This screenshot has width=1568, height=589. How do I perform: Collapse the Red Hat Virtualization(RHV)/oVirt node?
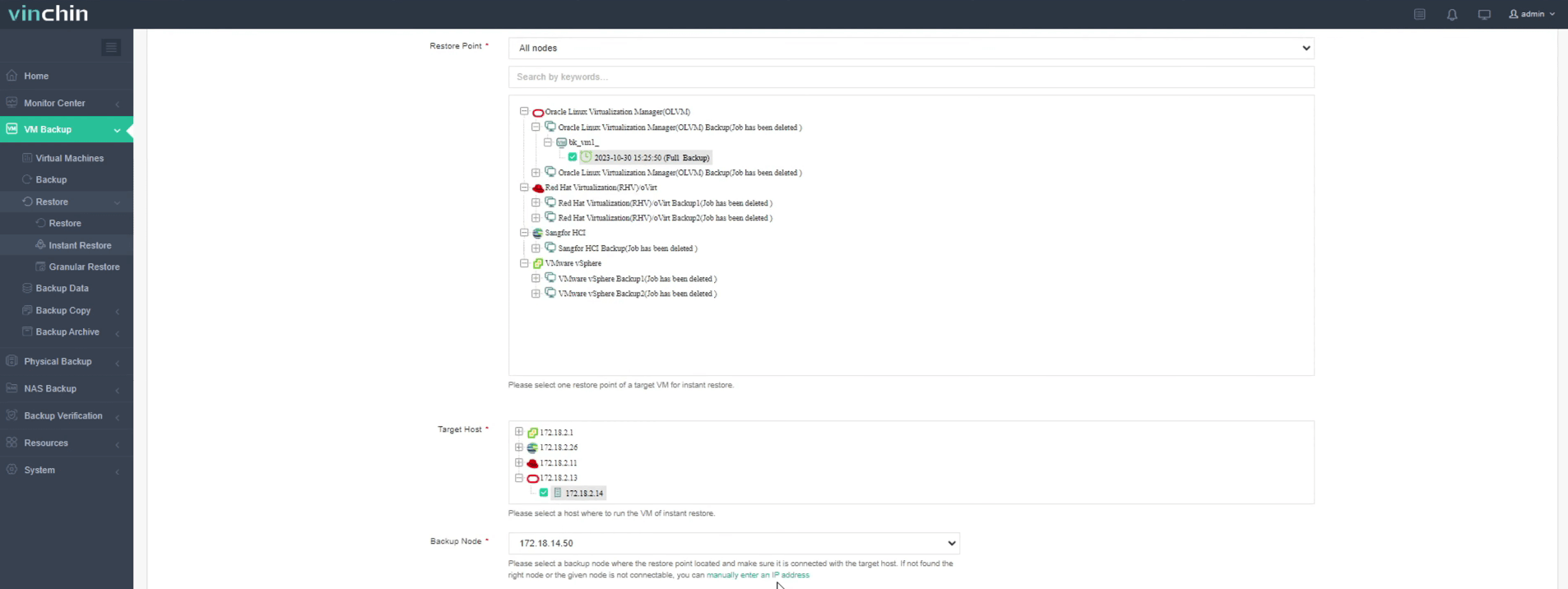[524, 187]
